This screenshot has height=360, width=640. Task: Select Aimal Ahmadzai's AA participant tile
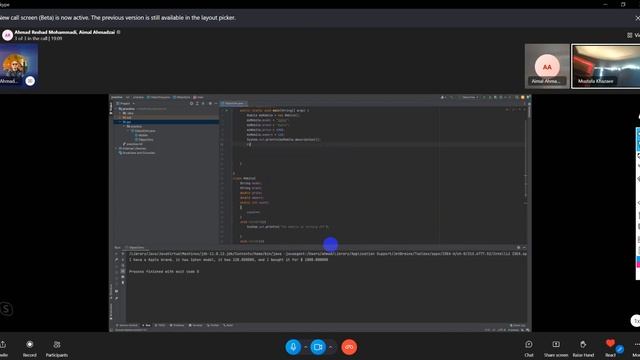tap(547, 66)
